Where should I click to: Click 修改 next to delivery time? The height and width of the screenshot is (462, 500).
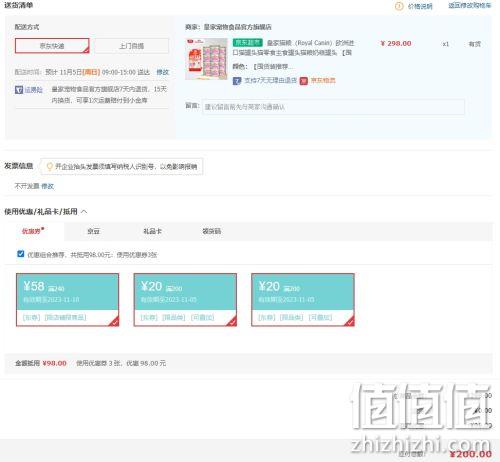(x=163, y=72)
